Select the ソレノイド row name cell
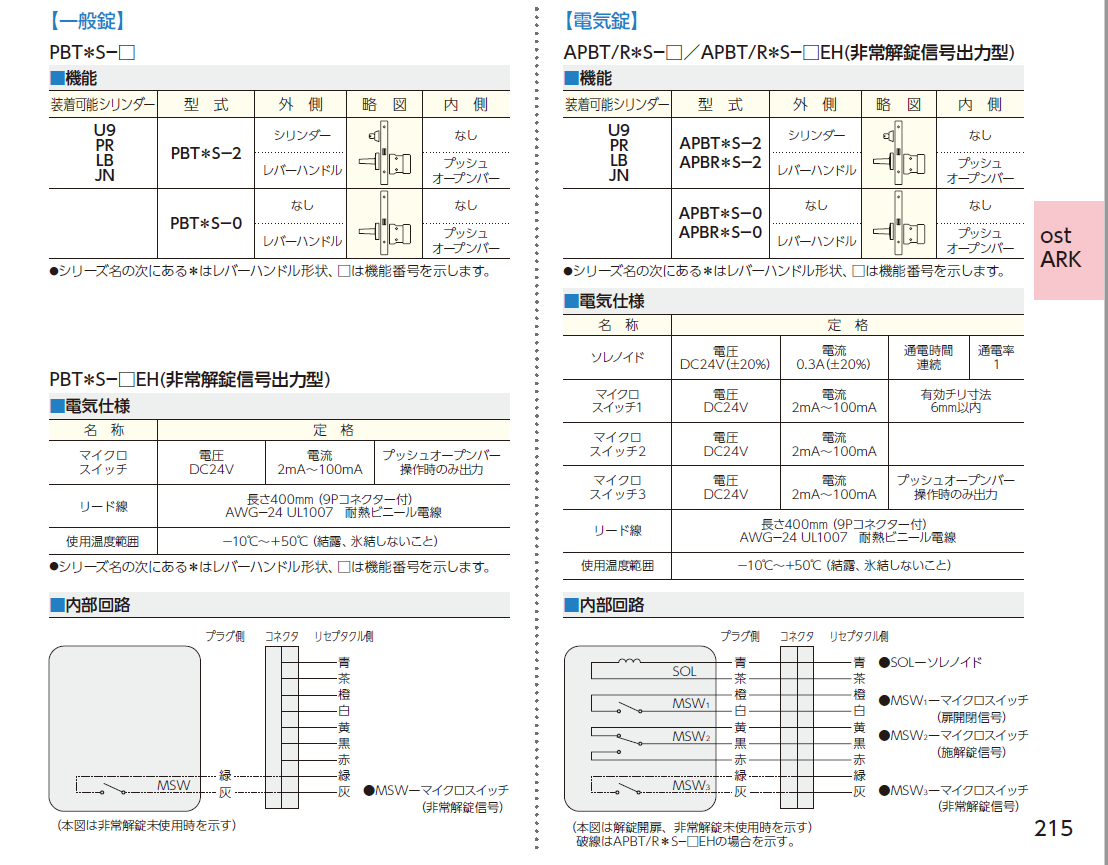Image resolution: width=1108 pixels, height=865 pixels. click(617, 357)
